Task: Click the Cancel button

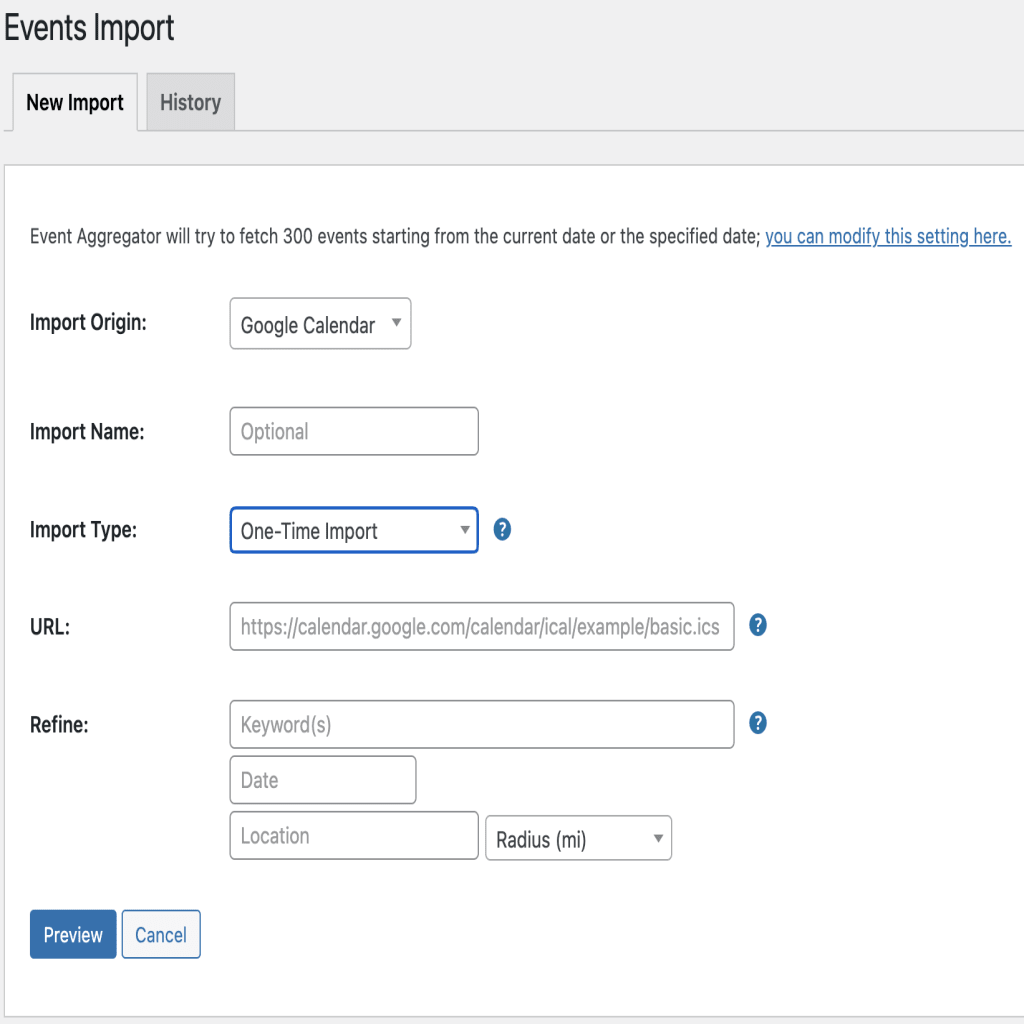Action: click(x=161, y=934)
